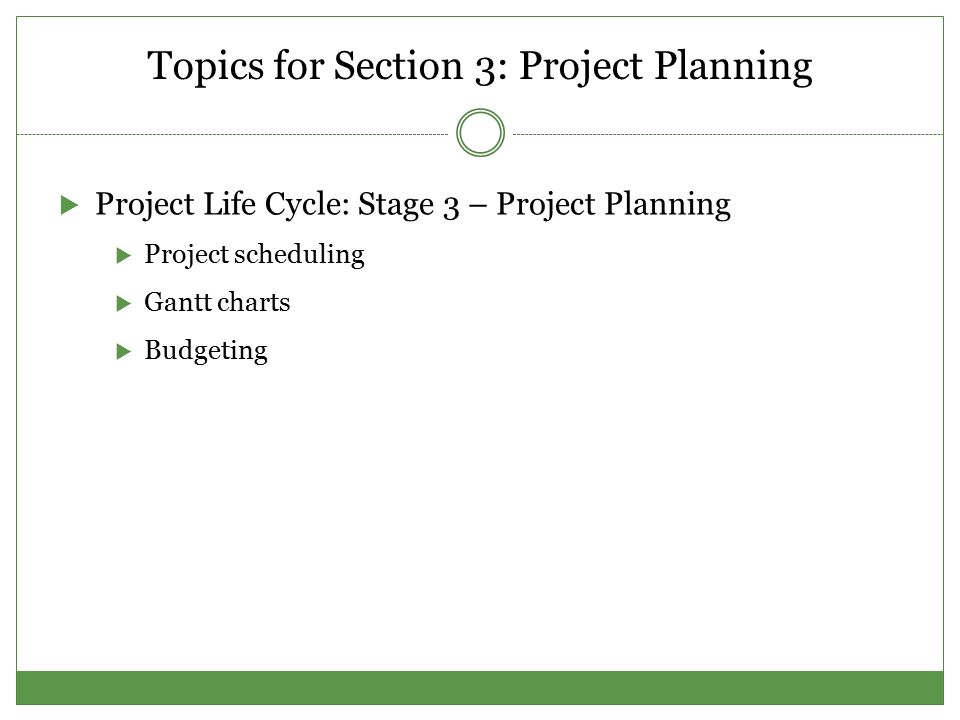
Task: Select the green footer bar
Action: click(x=480, y=688)
